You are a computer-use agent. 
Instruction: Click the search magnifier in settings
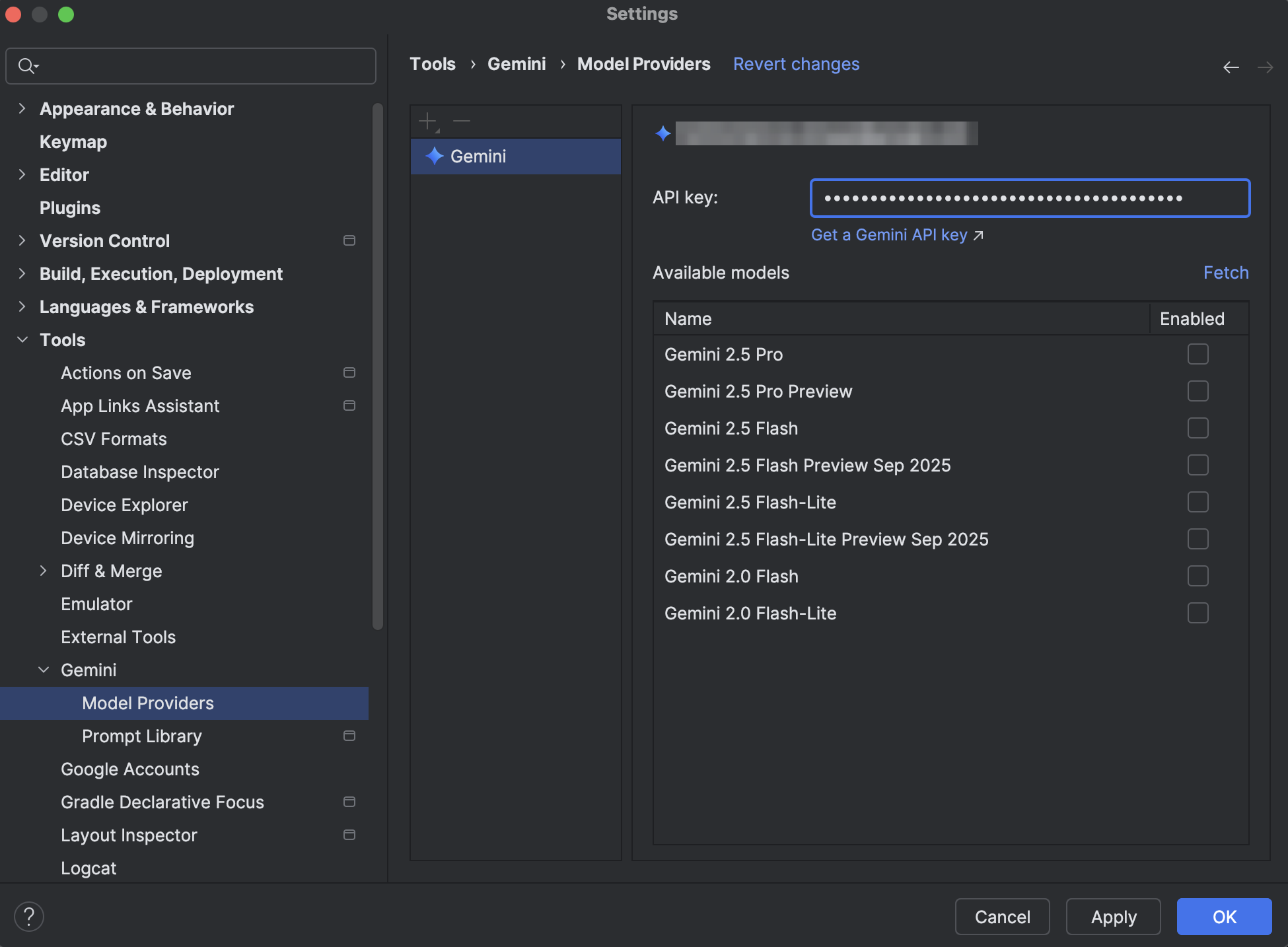(27, 65)
